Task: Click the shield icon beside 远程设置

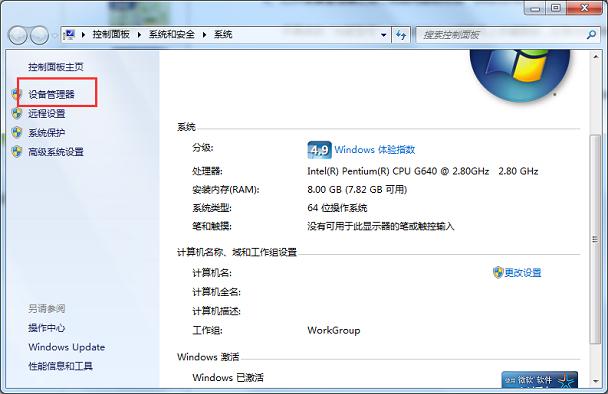Action: pos(17,113)
